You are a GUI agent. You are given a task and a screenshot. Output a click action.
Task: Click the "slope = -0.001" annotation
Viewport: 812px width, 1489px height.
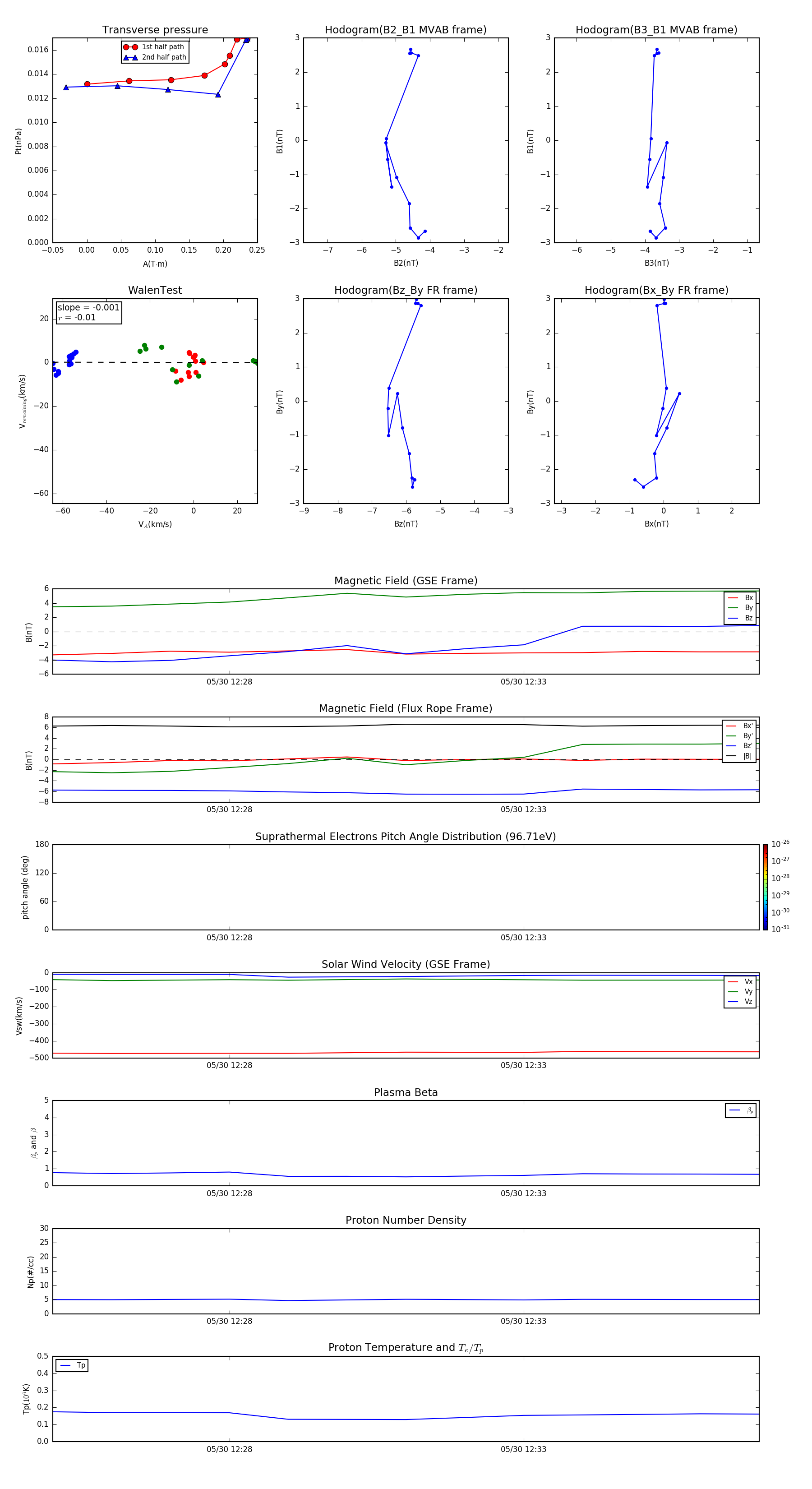coord(88,308)
